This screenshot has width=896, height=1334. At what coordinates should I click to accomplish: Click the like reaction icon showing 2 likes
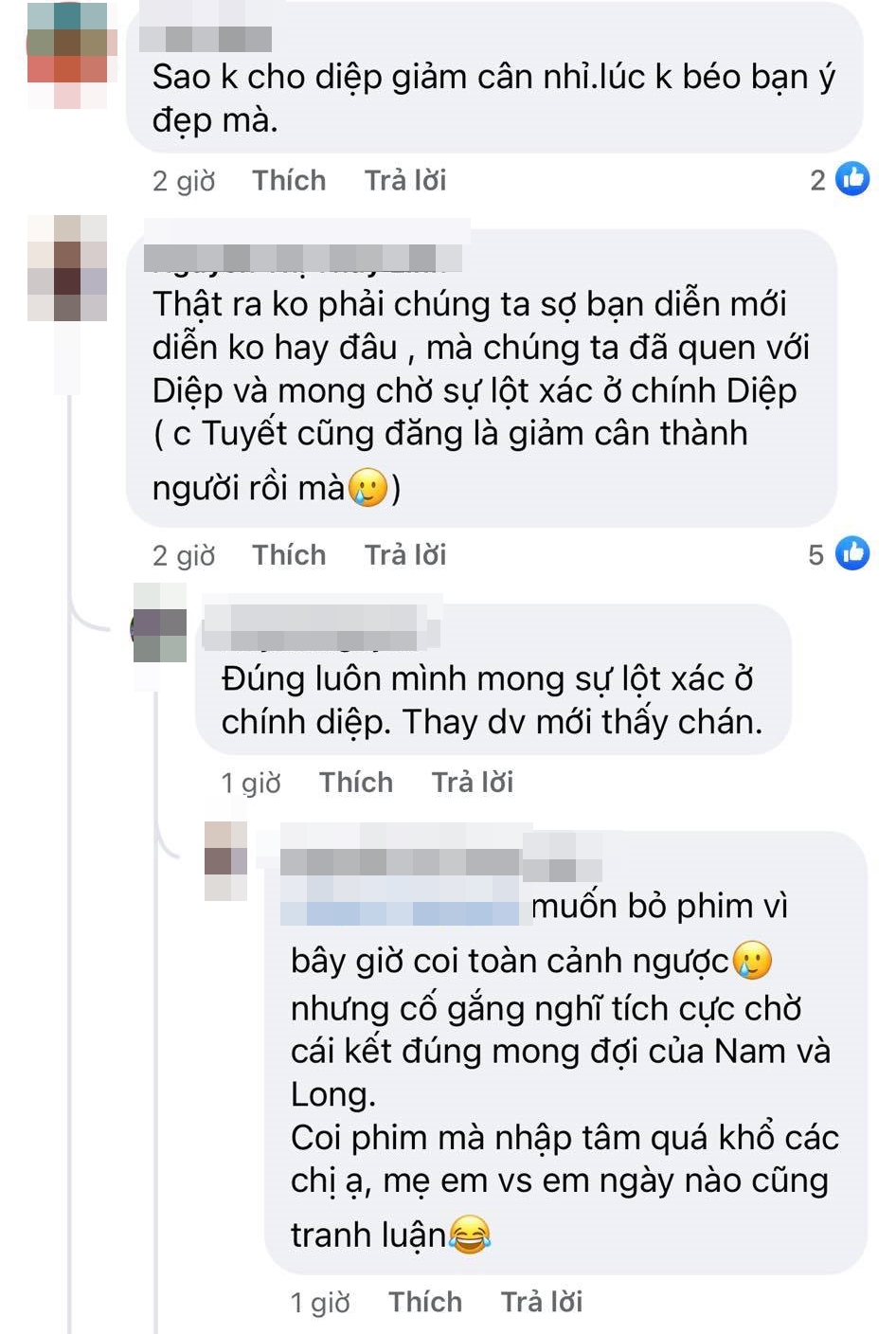point(852,179)
